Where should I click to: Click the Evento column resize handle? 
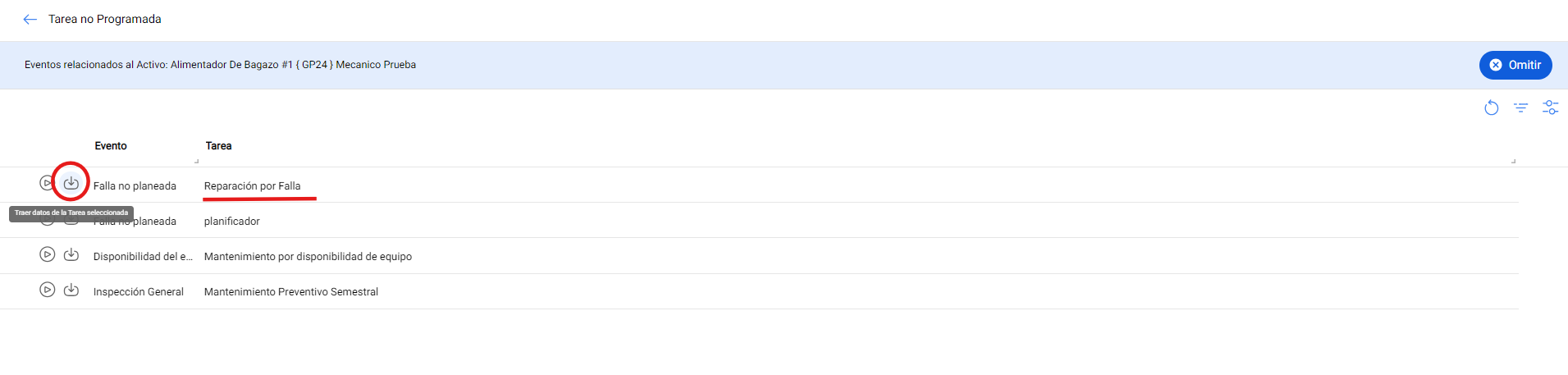196,161
